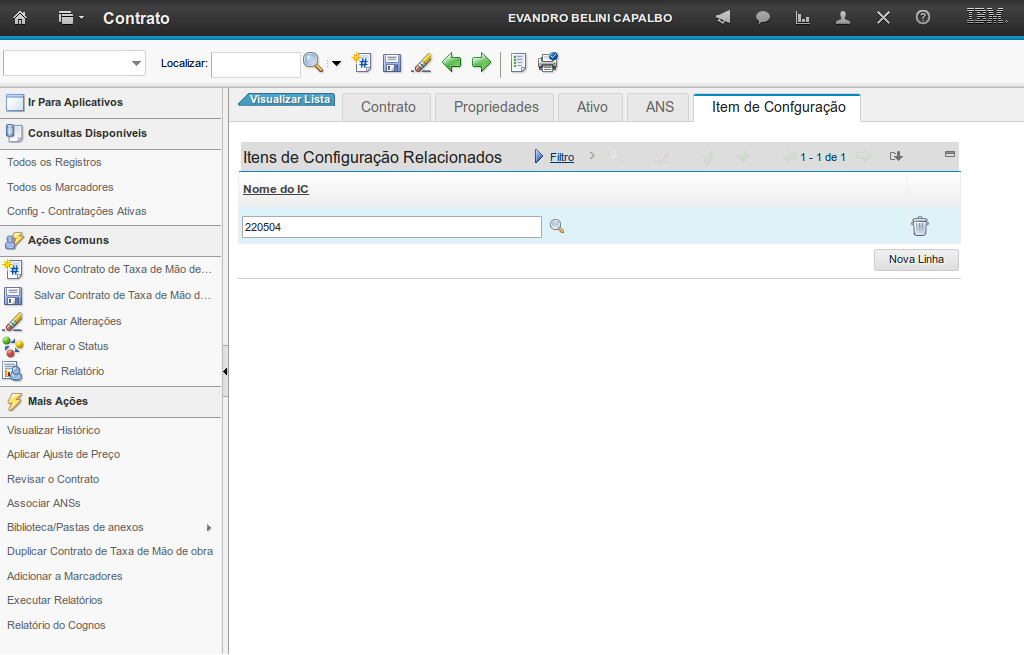Open the Go To menu dropdown
Image resolution: width=1024 pixels, height=655 pixels.
[x=70, y=18]
